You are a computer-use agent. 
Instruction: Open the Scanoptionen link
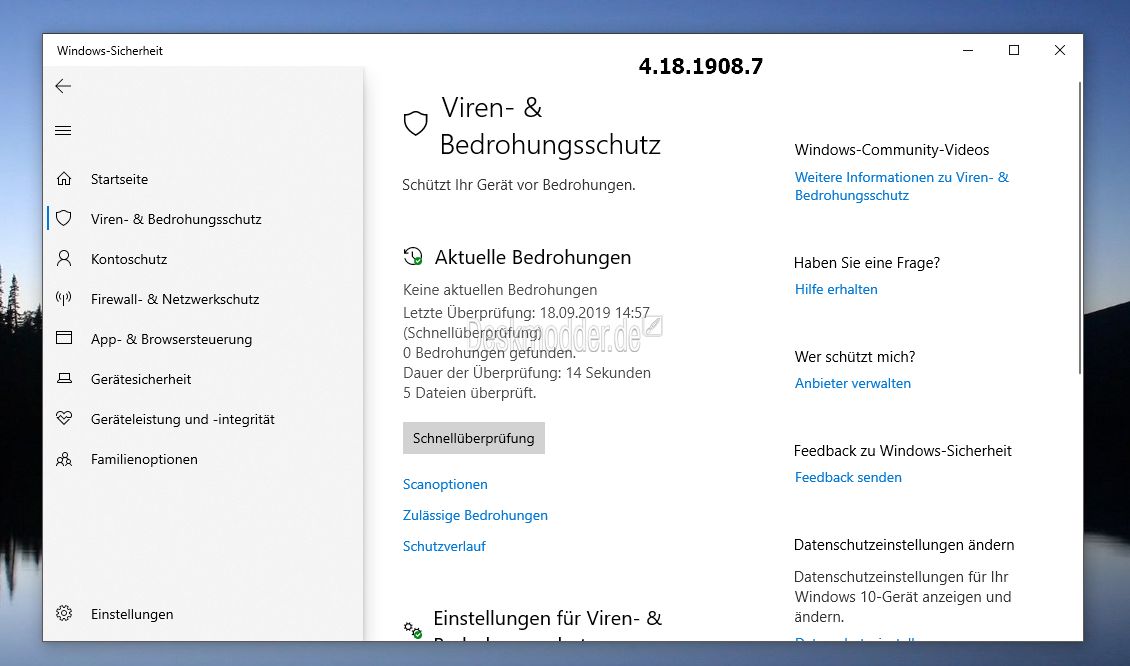(x=445, y=484)
